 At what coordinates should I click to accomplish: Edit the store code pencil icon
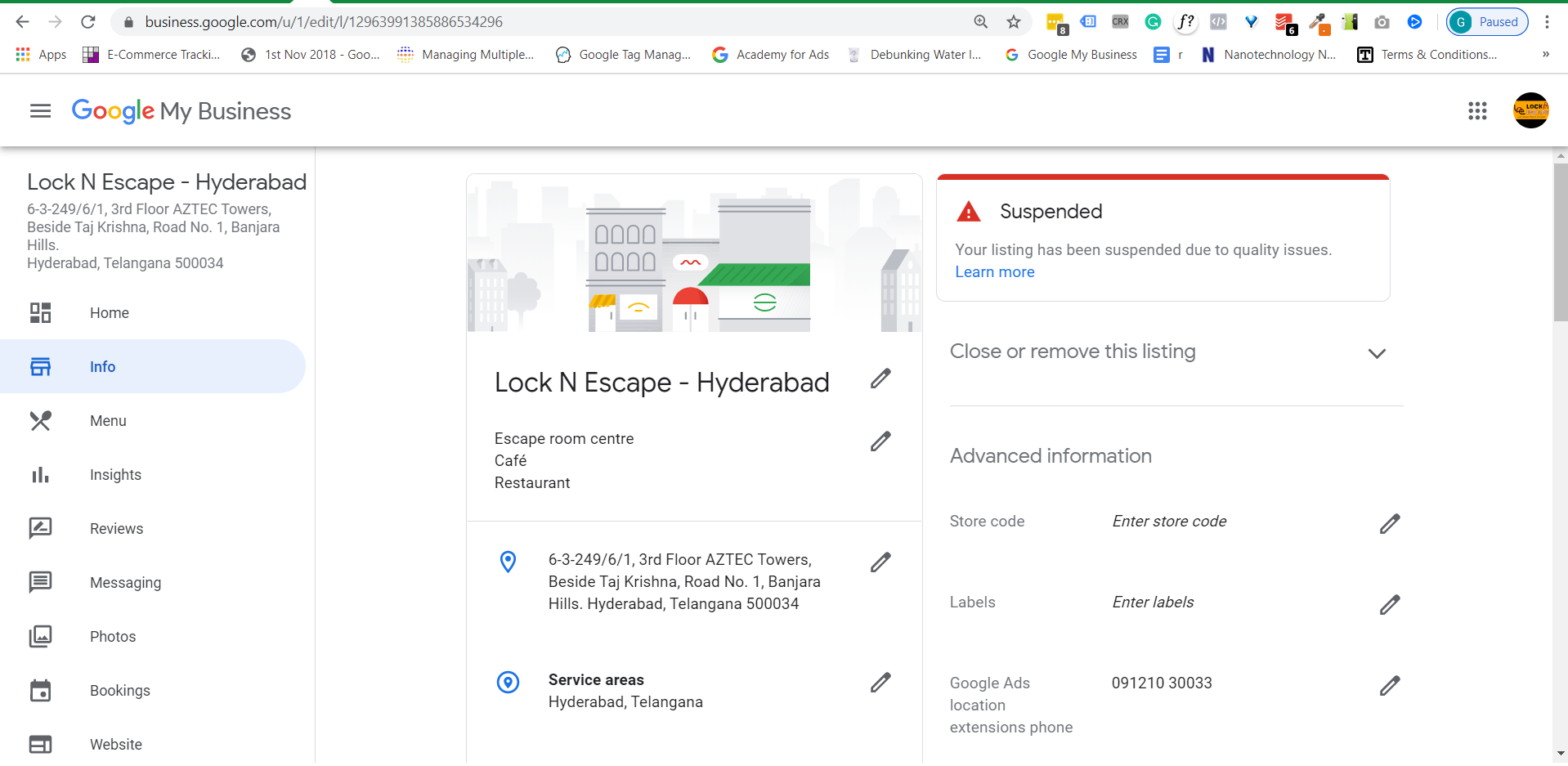pos(1390,523)
